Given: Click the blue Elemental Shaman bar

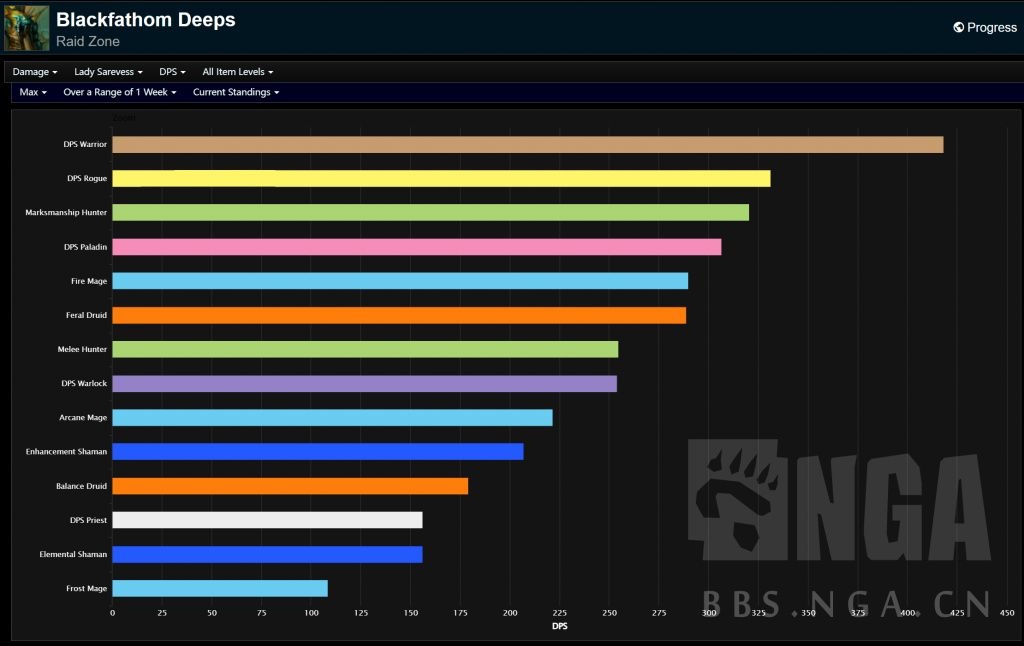Looking at the screenshot, I should click(267, 555).
